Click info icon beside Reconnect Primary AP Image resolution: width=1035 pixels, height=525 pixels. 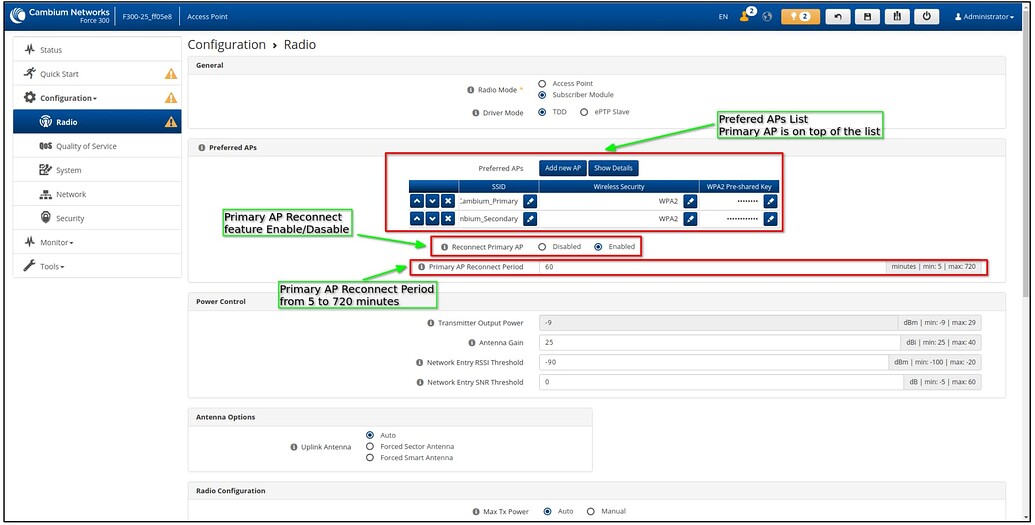[x=445, y=247]
